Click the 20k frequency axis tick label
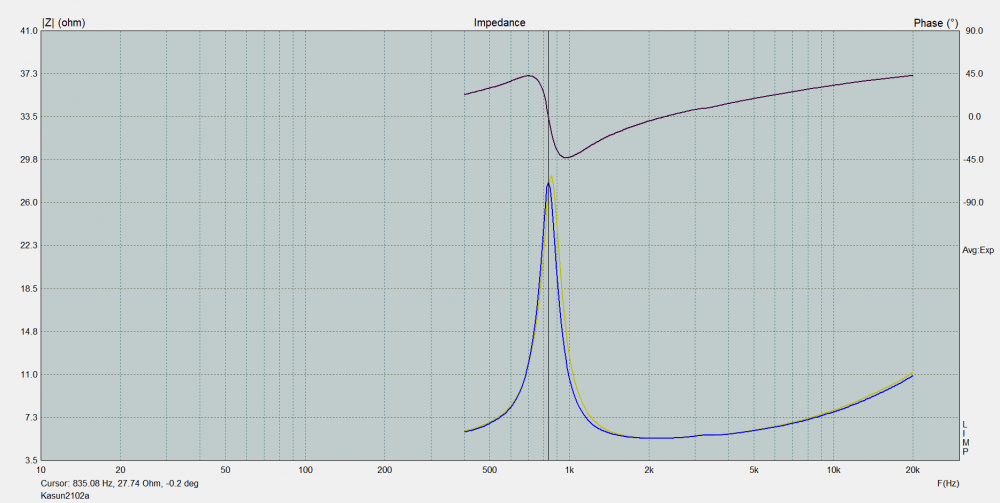This screenshot has height=503, width=1000. [x=912, y=469]
